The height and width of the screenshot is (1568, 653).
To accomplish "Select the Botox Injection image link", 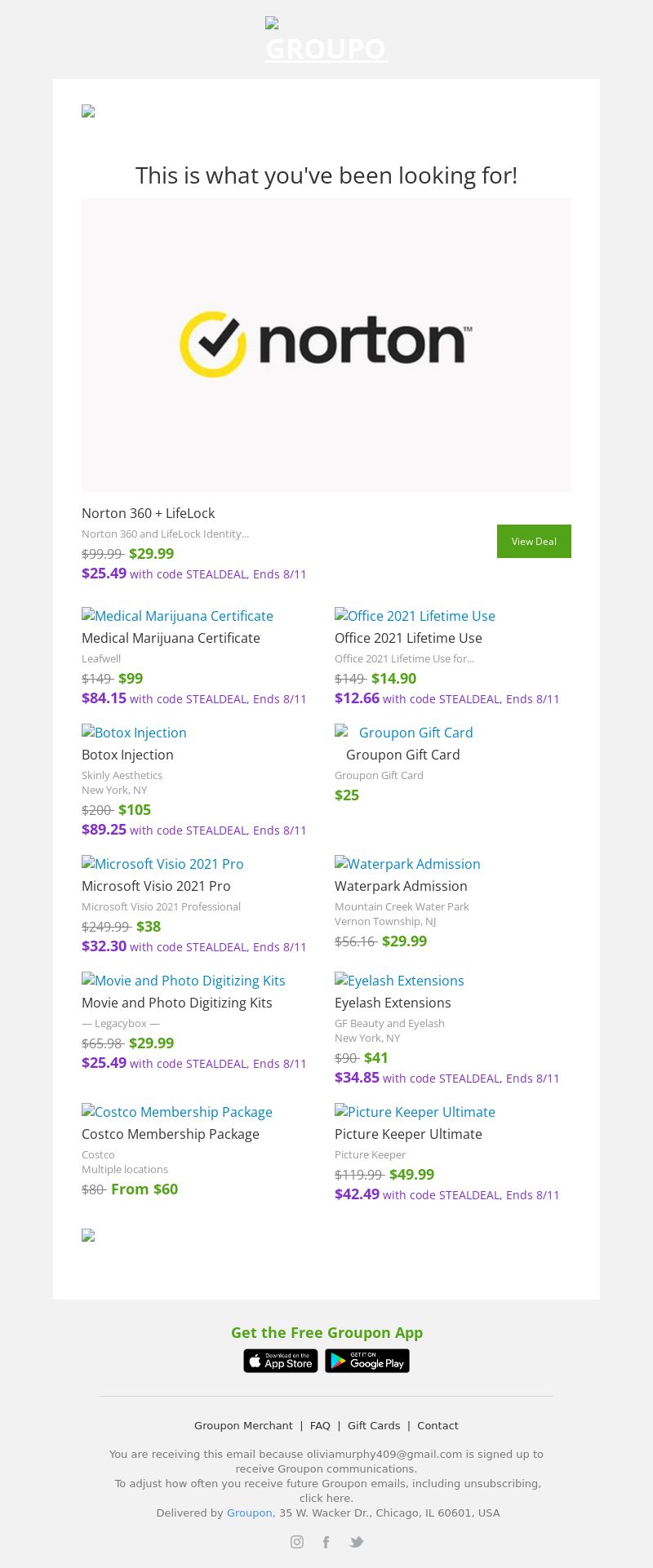I will tap(134, 733).
